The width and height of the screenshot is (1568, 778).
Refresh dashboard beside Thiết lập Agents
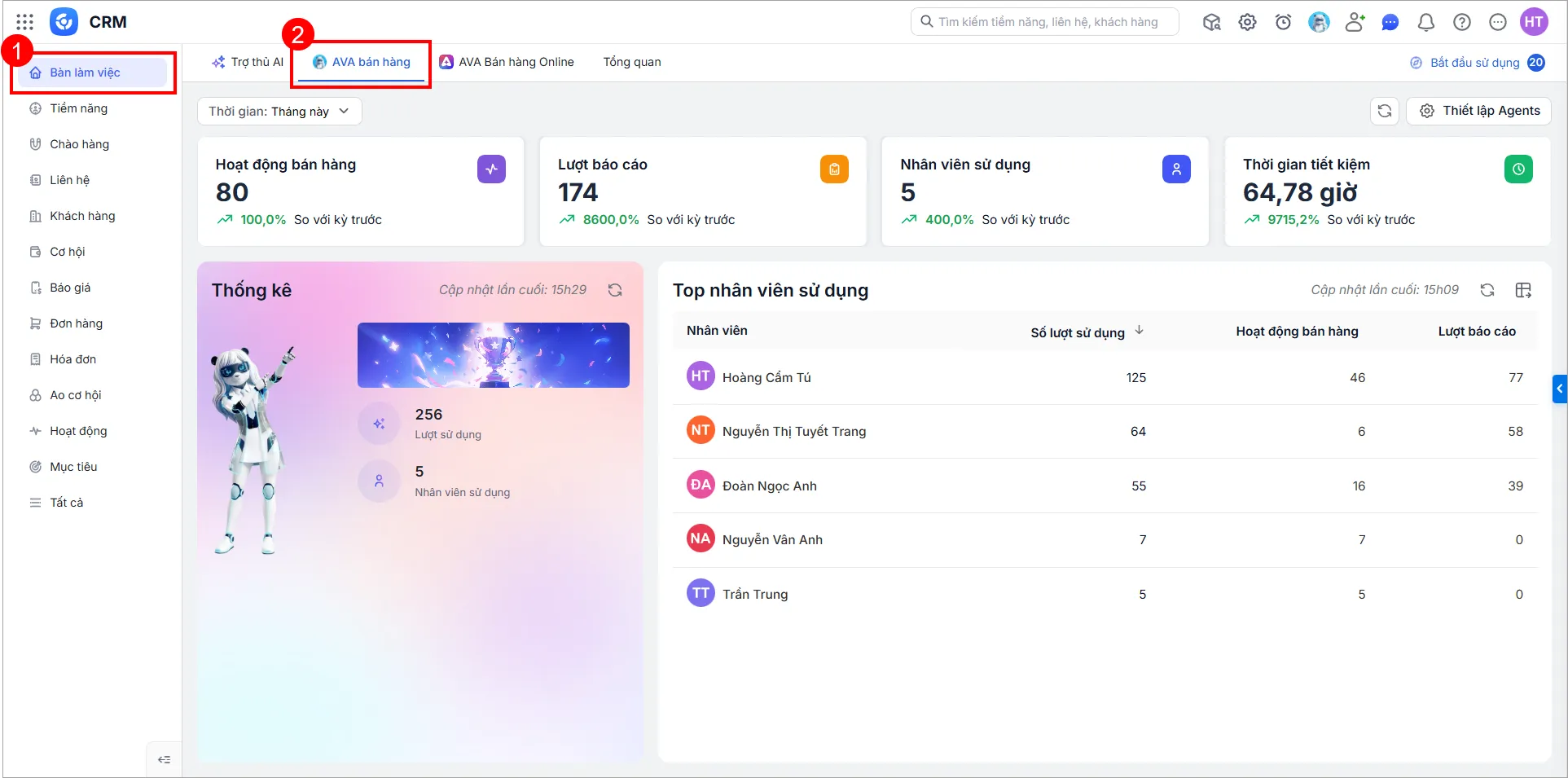pyautogui.click(x=1384, y=111)
